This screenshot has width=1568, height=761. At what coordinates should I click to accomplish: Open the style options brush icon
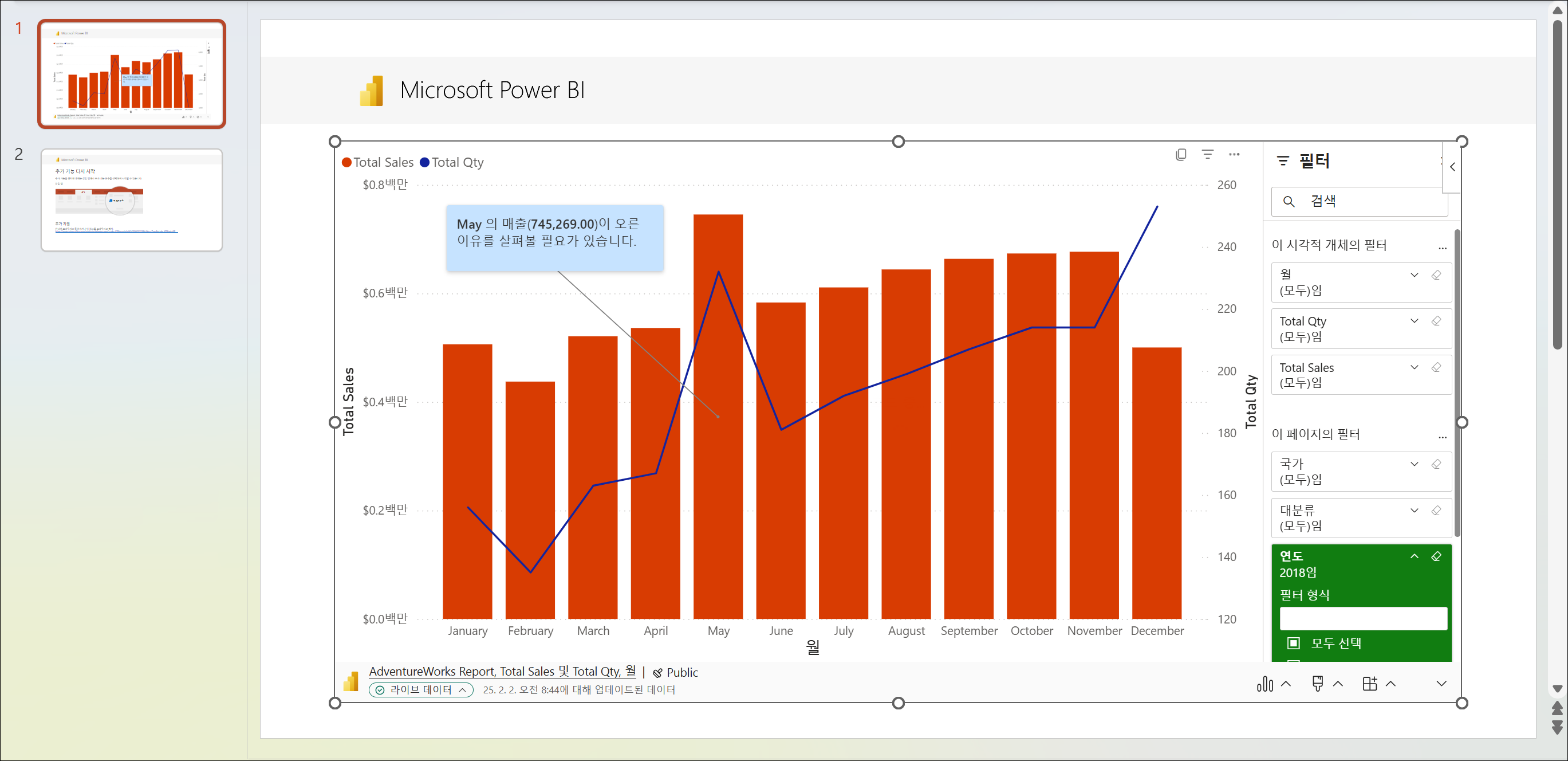coord(1317,684)
